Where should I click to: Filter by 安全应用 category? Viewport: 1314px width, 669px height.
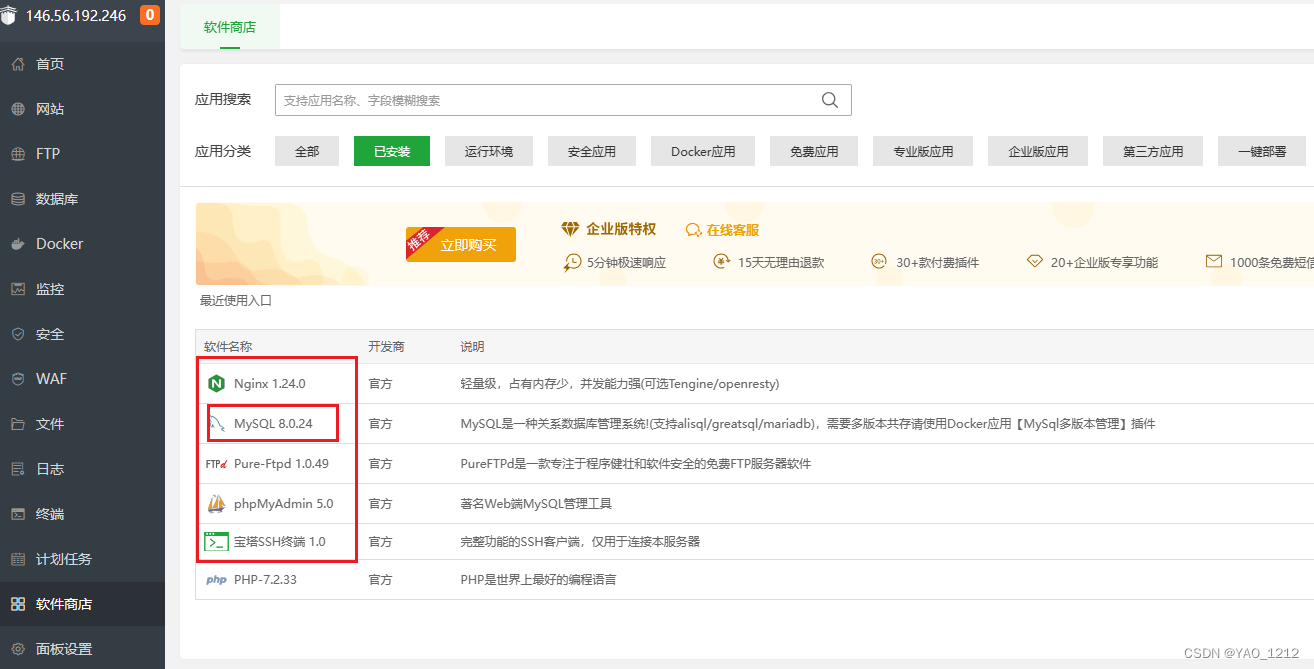[592, 152]
